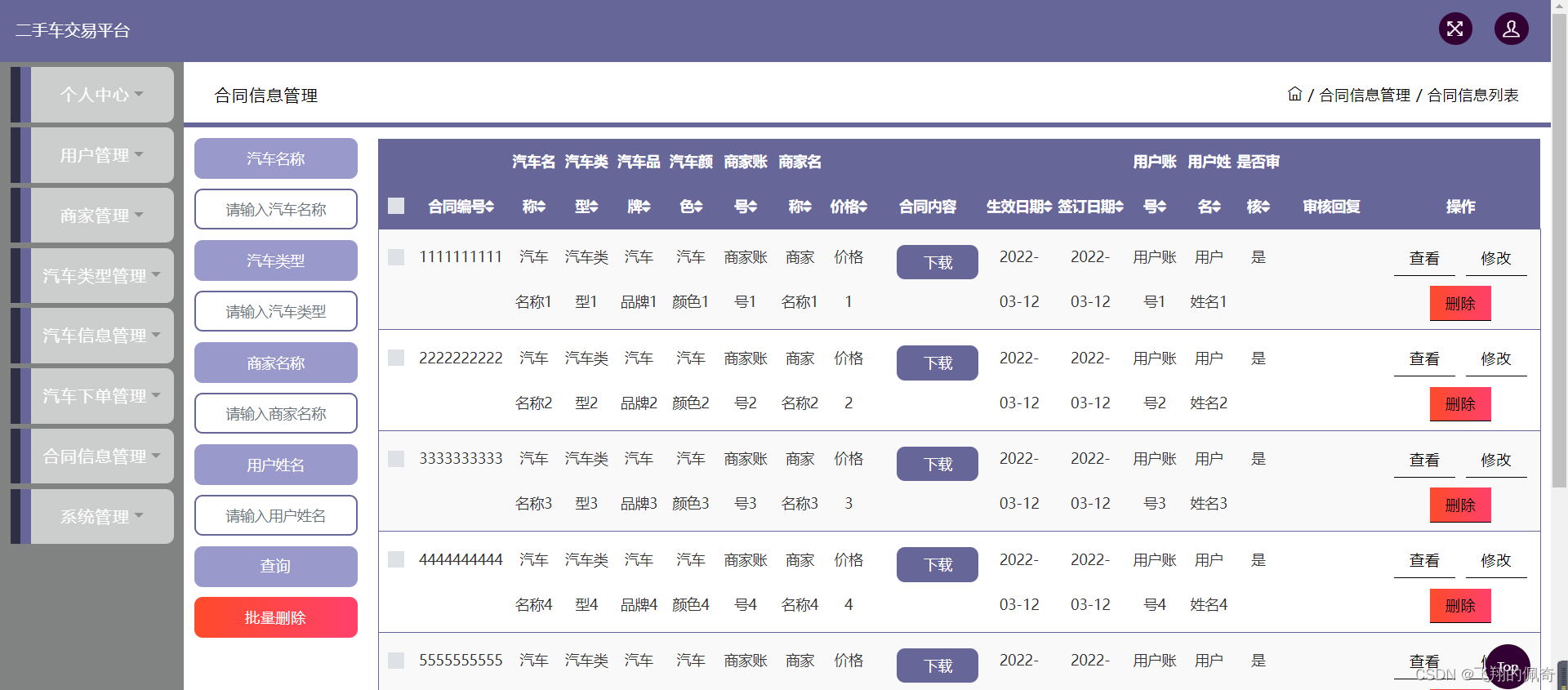Focus the 请输入汽车名称 input field
The height and width of the screenshot is (690, 1568).
pos(276,209)
